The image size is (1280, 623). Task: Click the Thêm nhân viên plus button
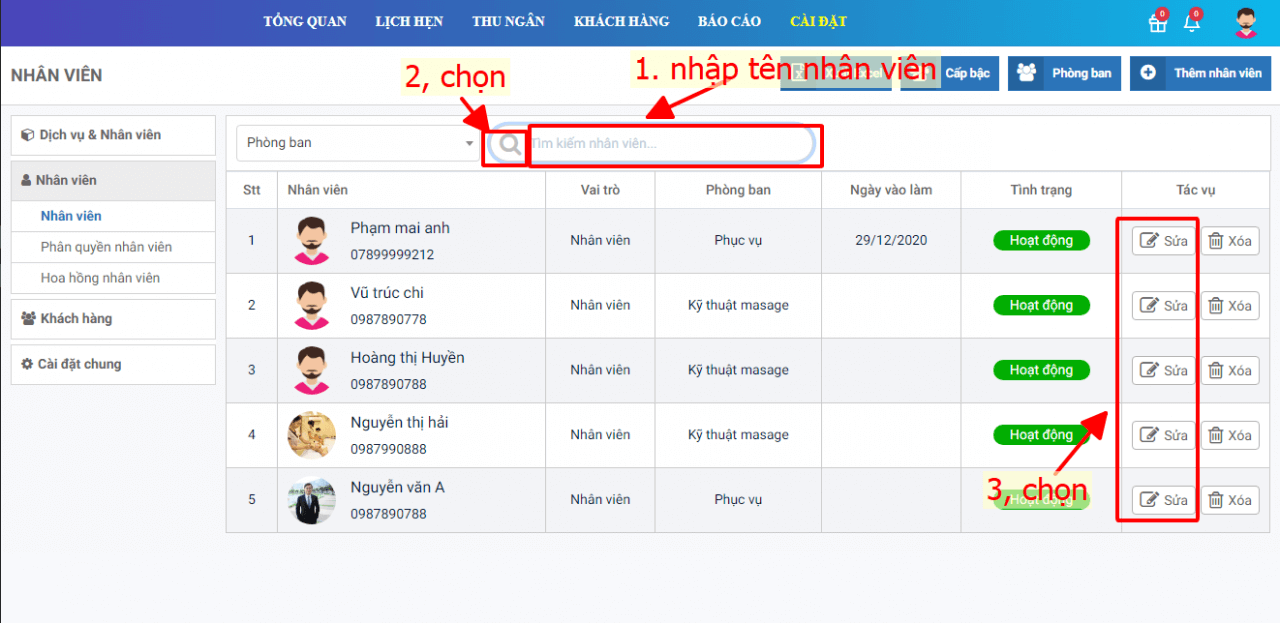click(1201, 73)
